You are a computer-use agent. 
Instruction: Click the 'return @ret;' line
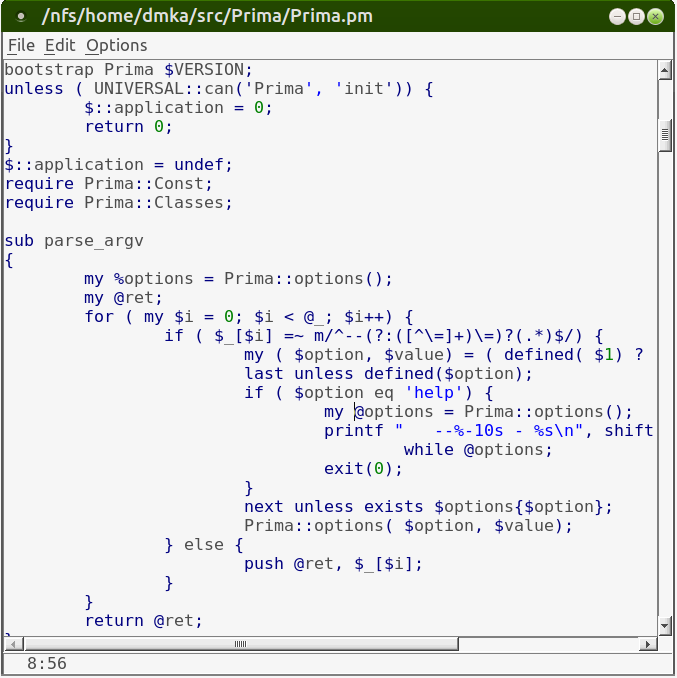144,621
